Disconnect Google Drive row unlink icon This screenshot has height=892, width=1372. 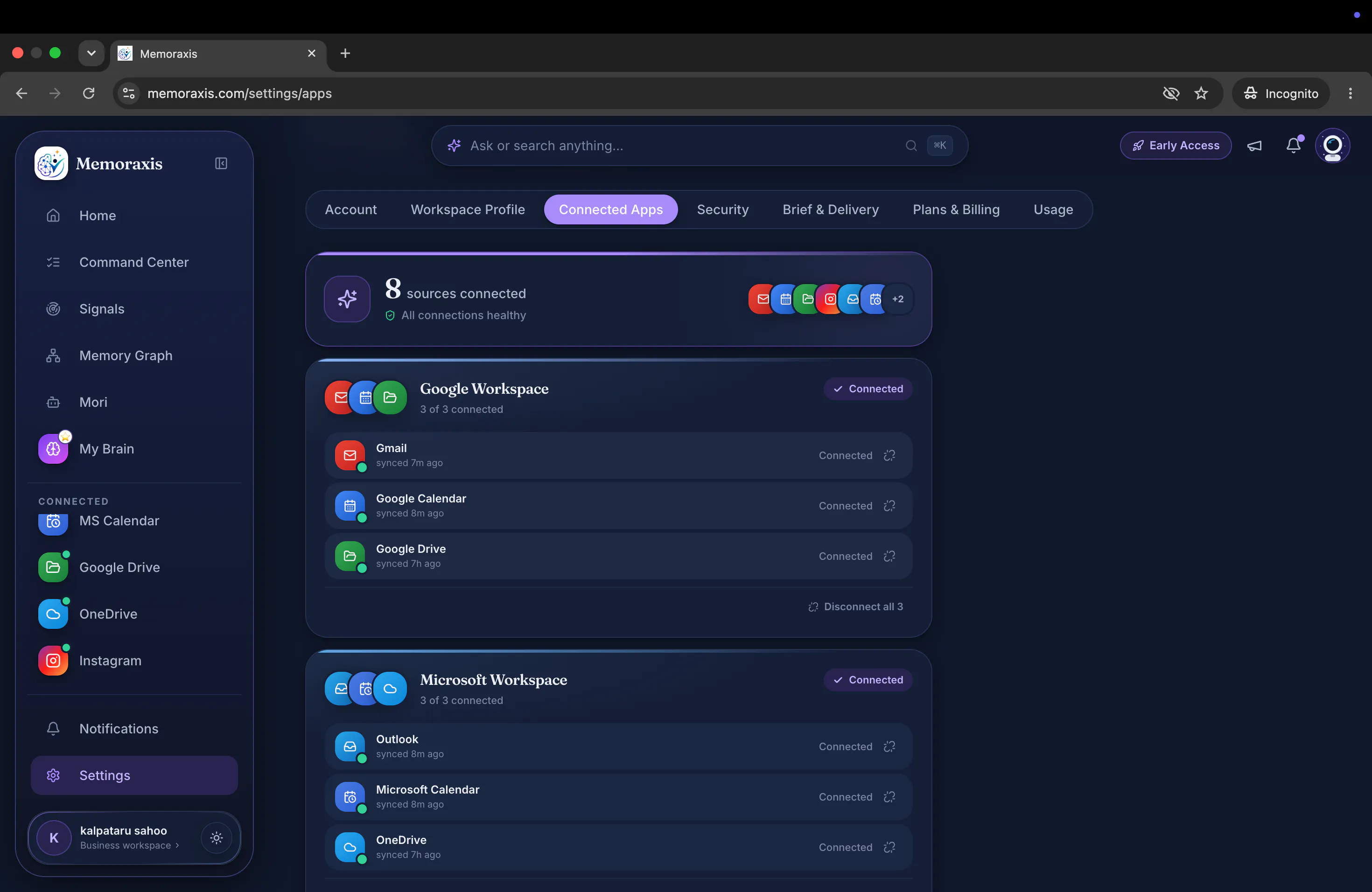pos(889,556)
